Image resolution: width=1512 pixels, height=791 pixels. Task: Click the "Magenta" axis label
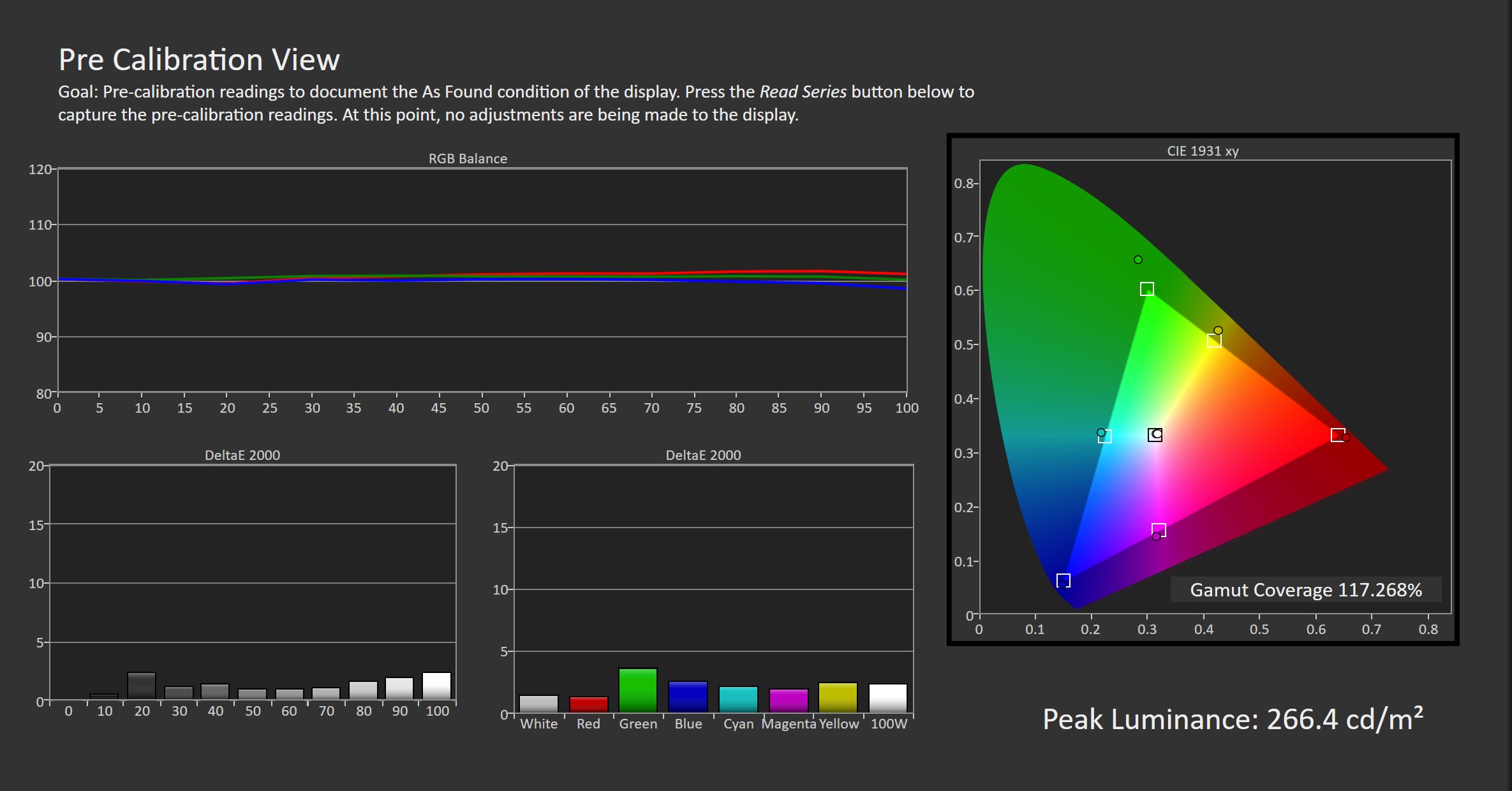[x=789, y=724]
